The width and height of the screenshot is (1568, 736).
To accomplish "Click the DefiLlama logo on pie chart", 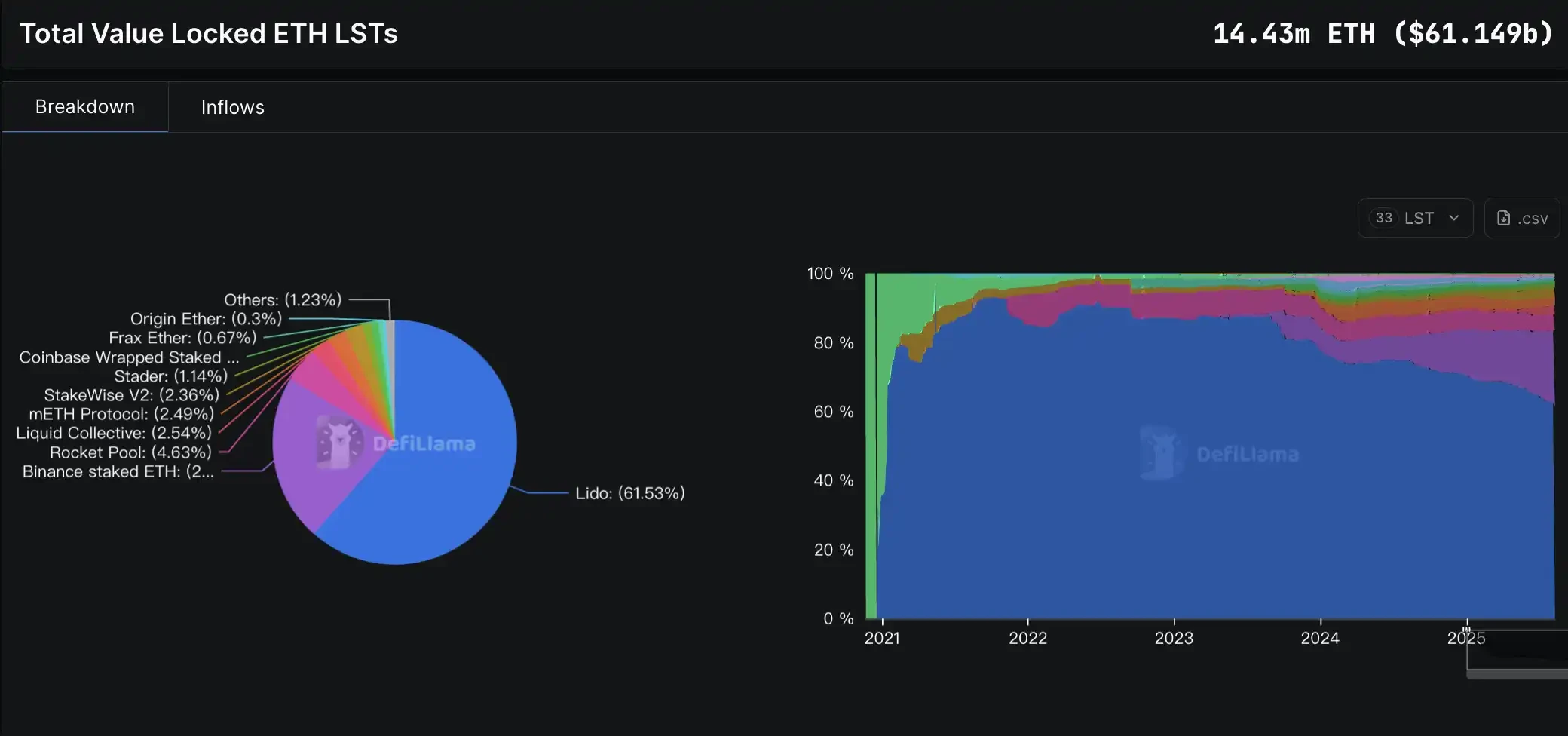I will pos(397,443).
